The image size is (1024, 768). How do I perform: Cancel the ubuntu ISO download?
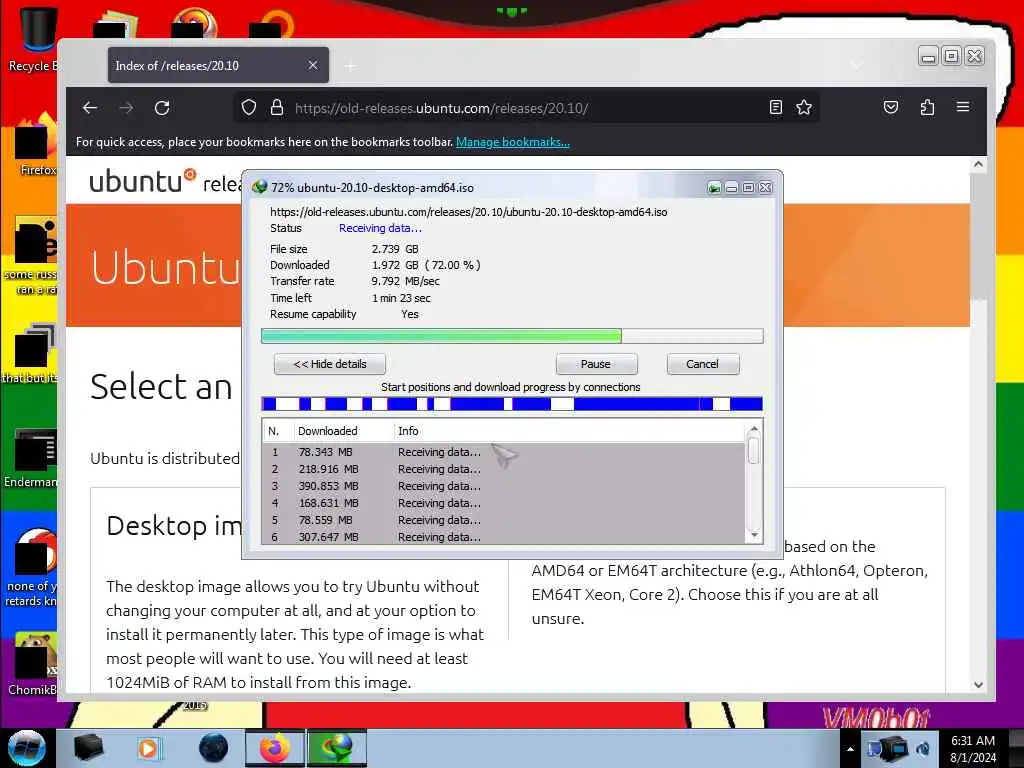[x=703, y=364]
